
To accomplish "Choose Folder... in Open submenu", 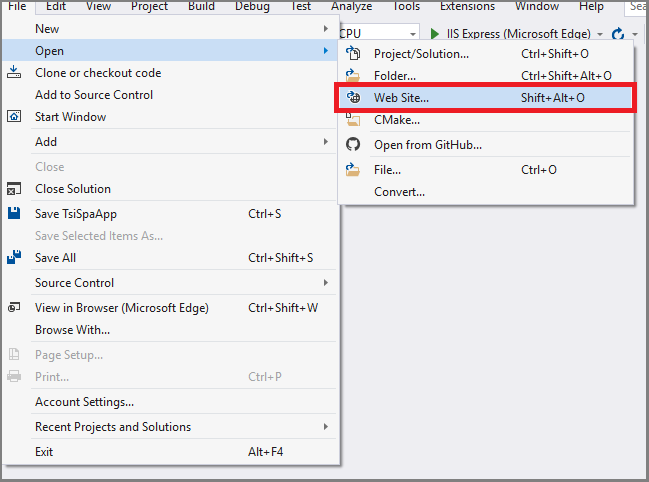I will (x=486, y=75).
